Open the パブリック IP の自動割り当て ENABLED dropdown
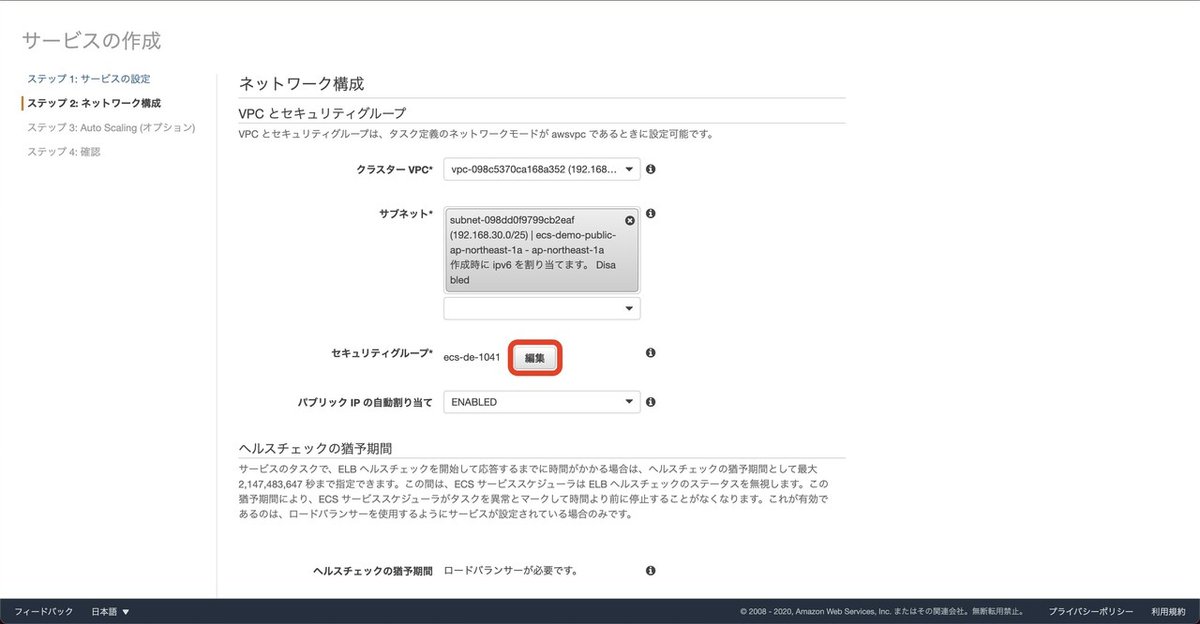 pos(542,402)
